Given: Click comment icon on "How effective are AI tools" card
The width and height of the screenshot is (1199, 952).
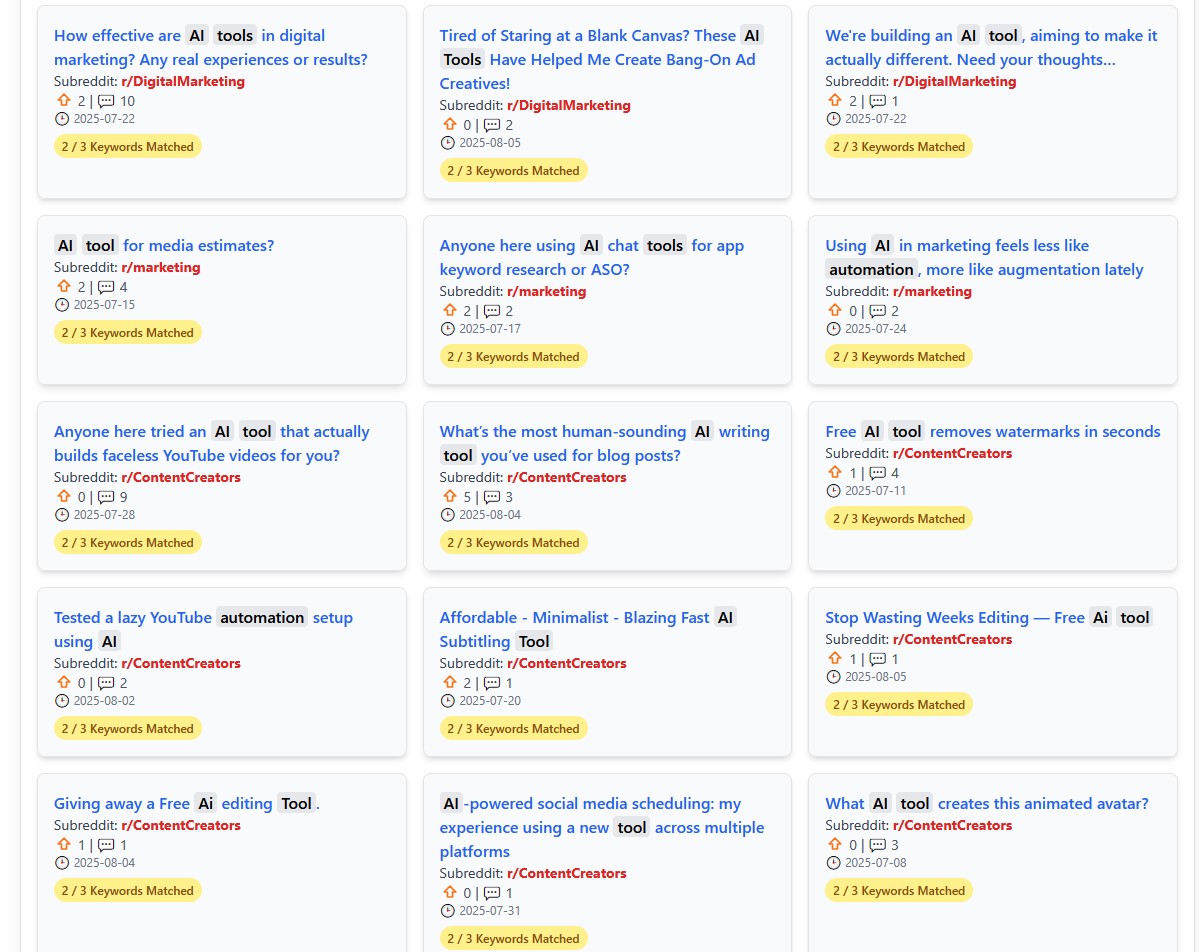Looking at the screenshot, I should [x=106, y=101].
